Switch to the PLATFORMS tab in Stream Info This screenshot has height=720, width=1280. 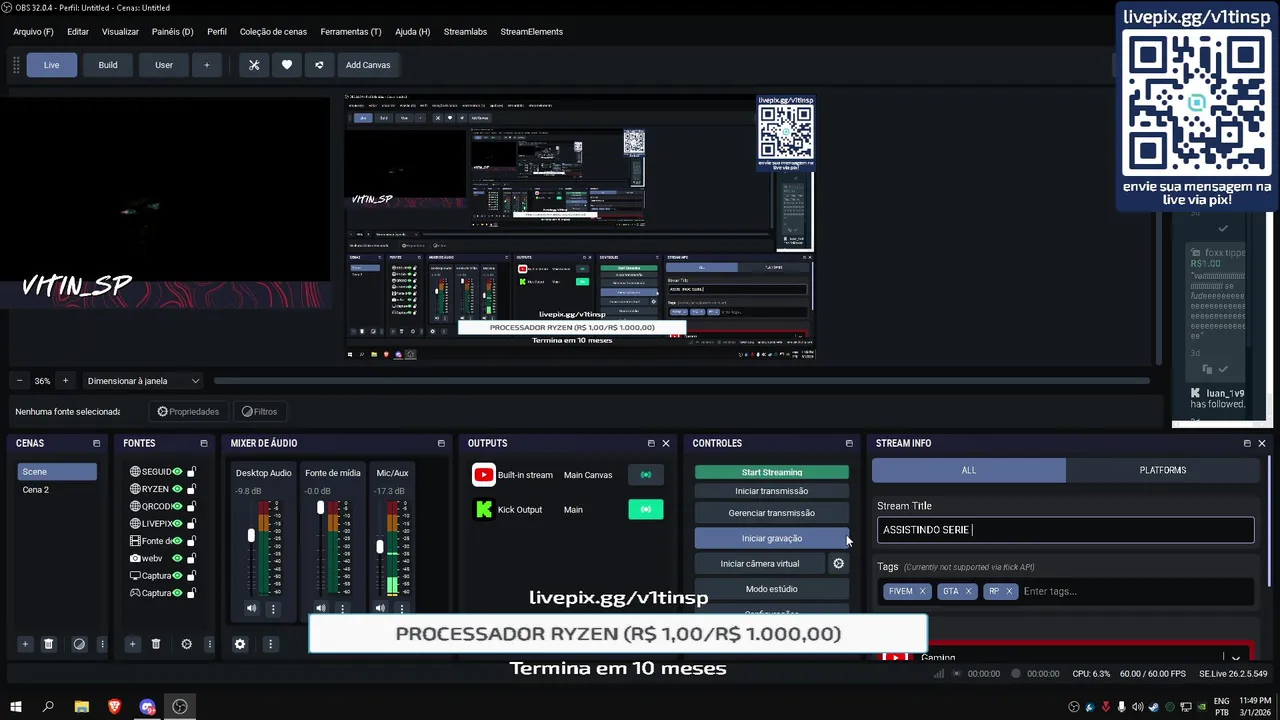tap(1163, 470)
